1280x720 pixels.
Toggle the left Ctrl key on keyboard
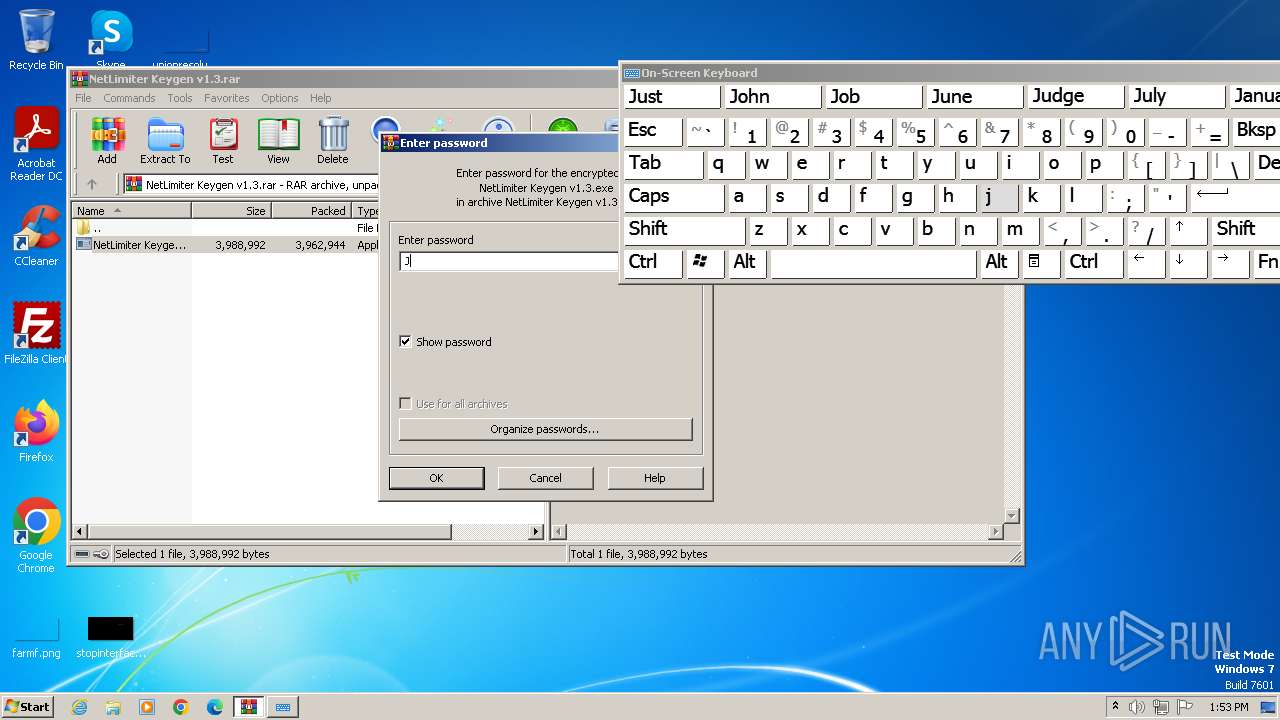653,263
